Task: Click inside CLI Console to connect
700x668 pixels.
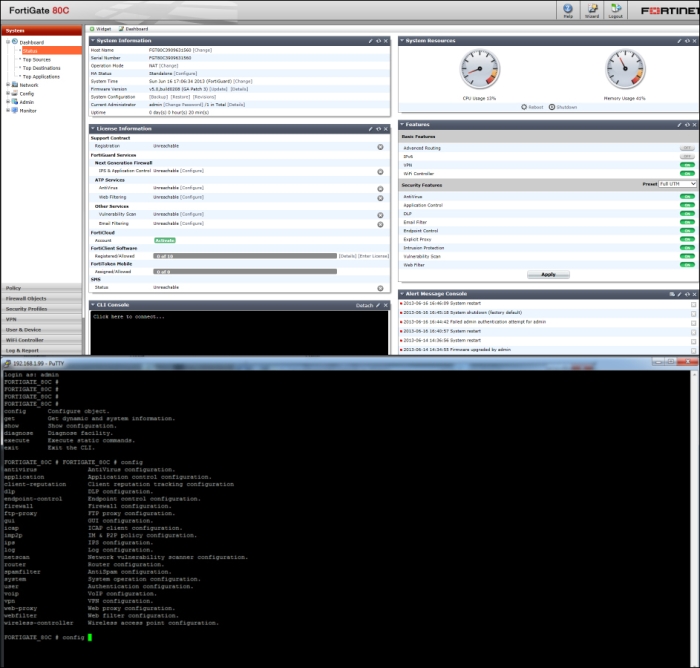Action: [239, 333]
